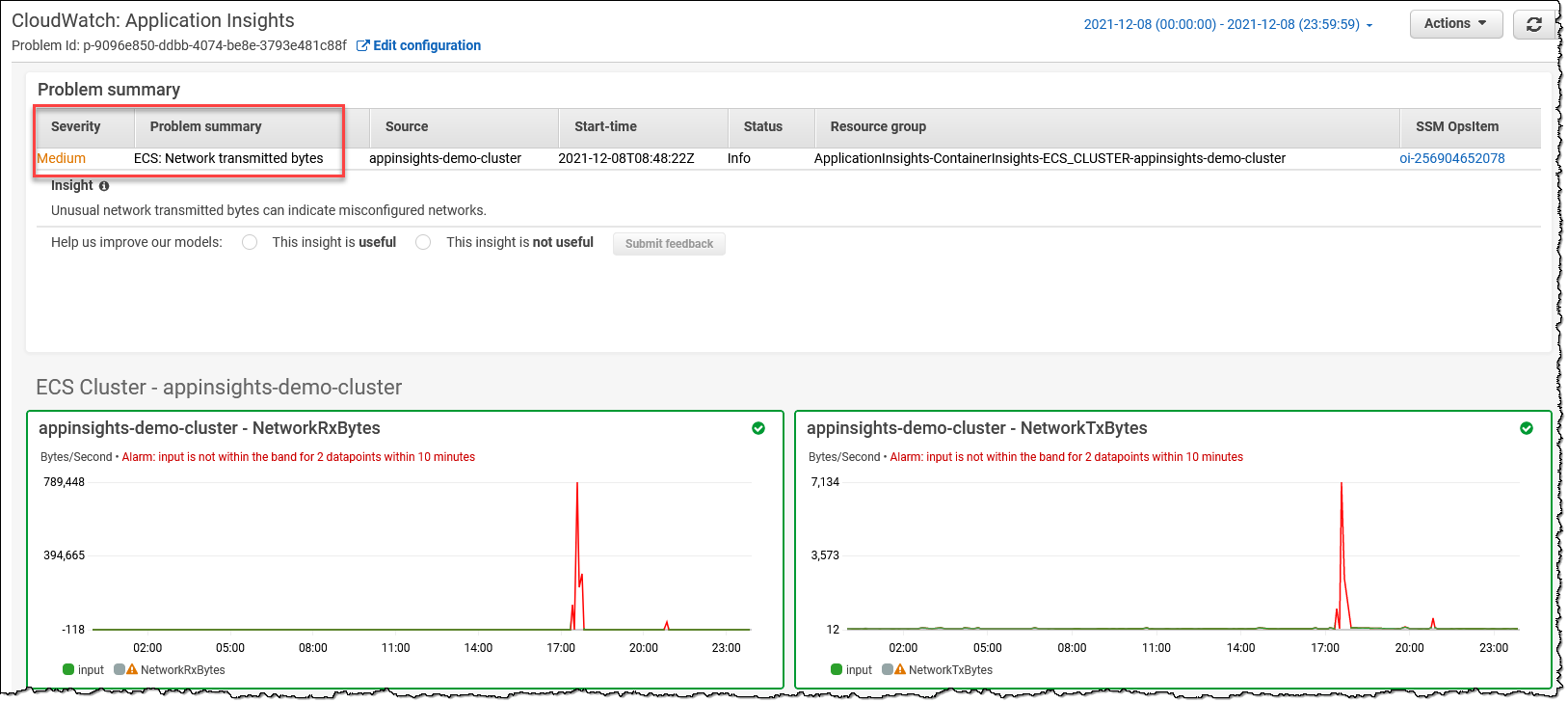The image size is (1568, 703).
Task: Click the red alarm text on NetworkTxBytes chart
Action: (x=1067, y=457)
